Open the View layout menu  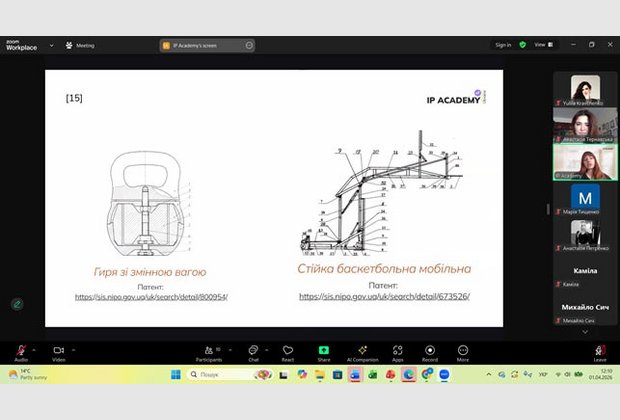(x=544, y=45)
